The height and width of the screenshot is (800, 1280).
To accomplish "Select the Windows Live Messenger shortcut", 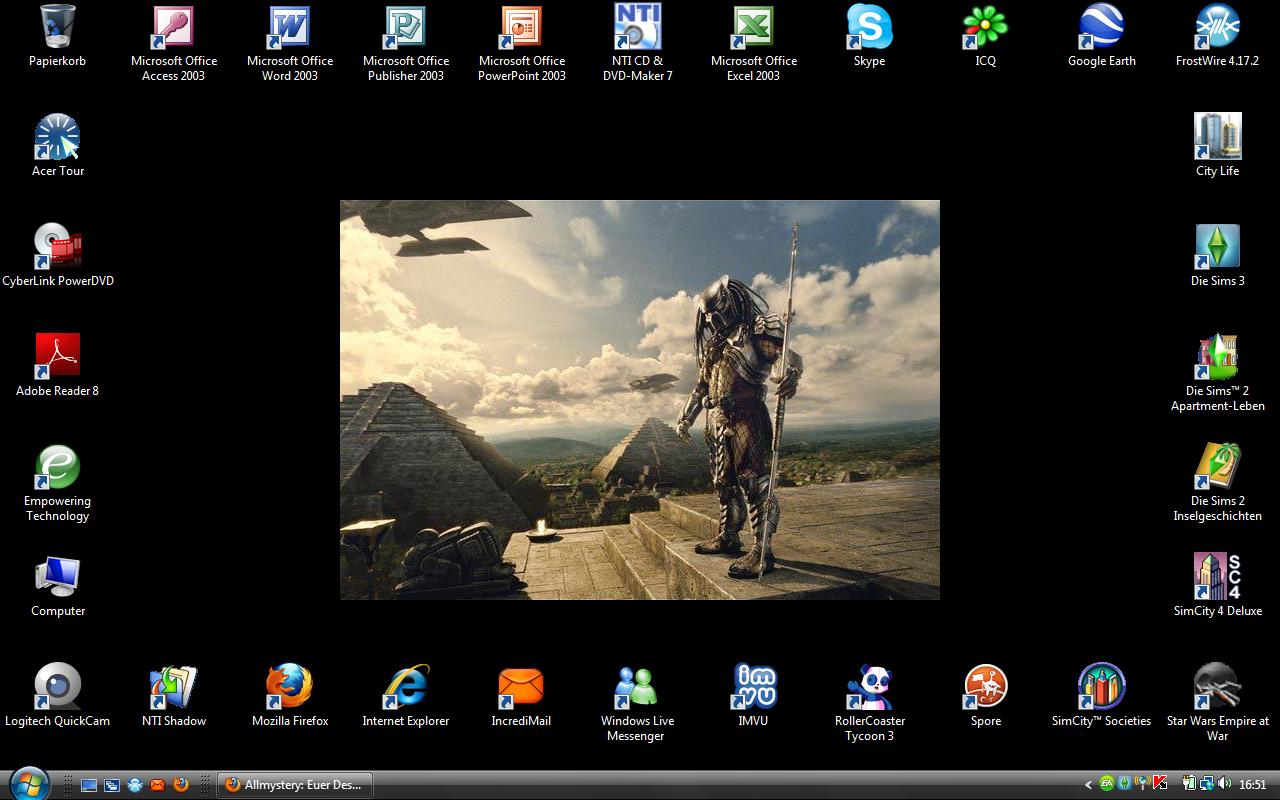I will pos(637,703).
